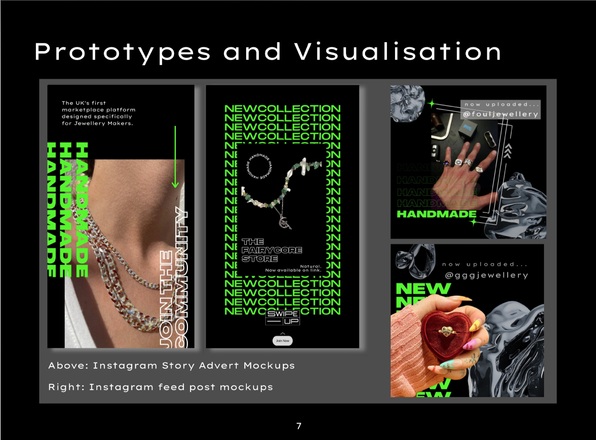Click the circular Handmade text badge
This screenshot has height=440, width=596.
click(260, 166)
